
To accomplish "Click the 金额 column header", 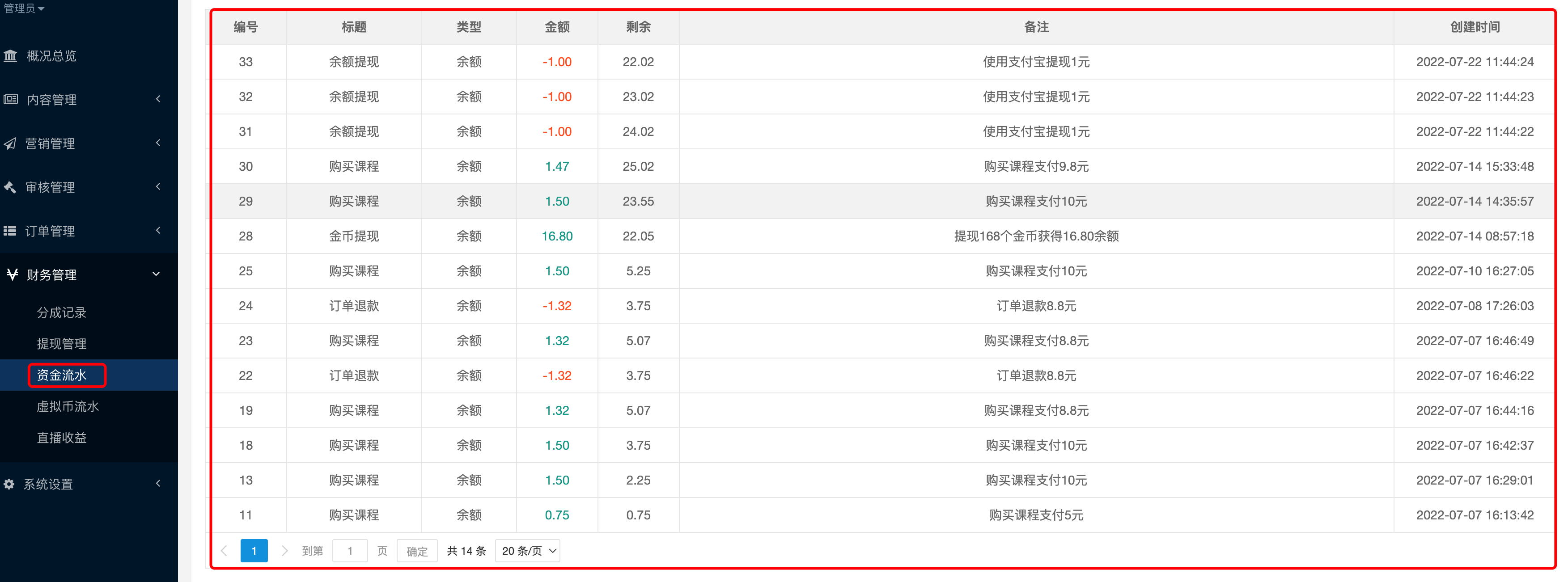I will [557, 27].
